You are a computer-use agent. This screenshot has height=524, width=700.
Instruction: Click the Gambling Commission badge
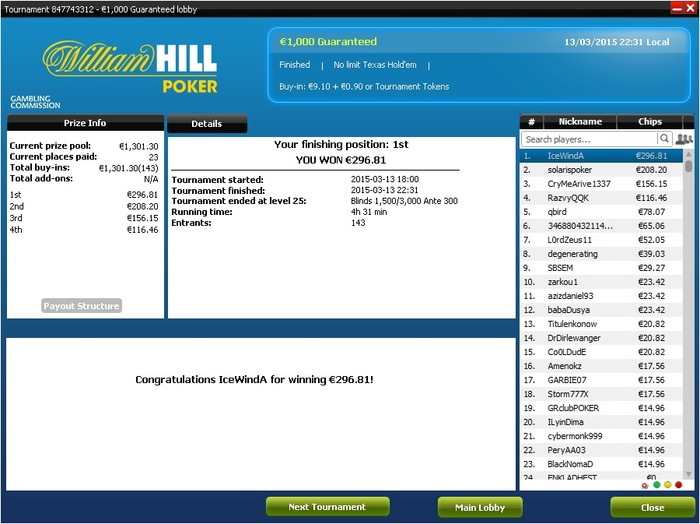[35, 102]
